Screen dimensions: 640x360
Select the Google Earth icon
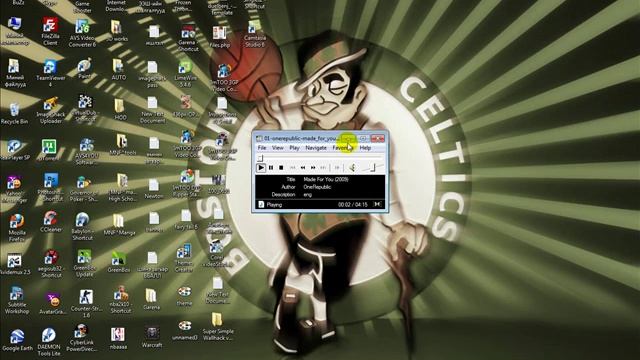pyautogui.click(x=17, y=341)
